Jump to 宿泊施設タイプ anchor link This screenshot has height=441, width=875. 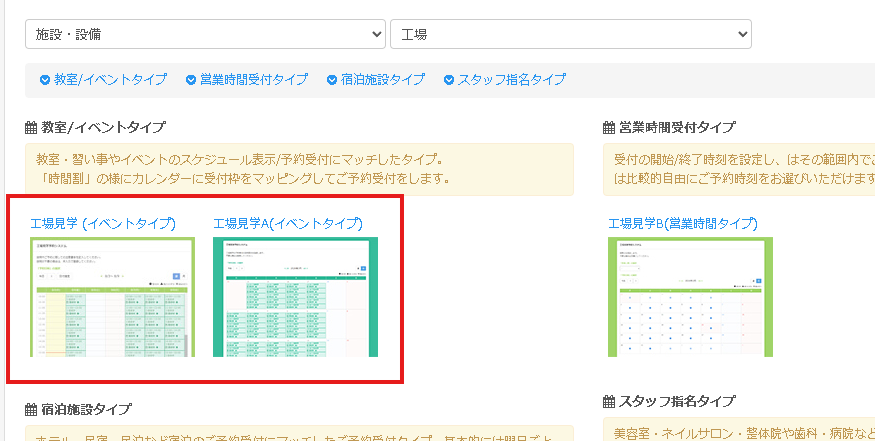[x=383, y=80]
